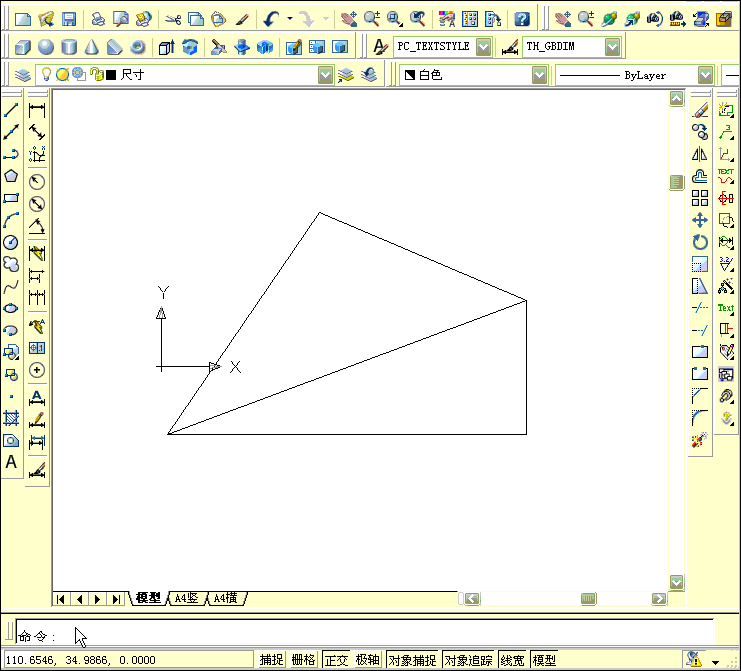Click the horizontal scrollbar right arrow

point(659,599)
